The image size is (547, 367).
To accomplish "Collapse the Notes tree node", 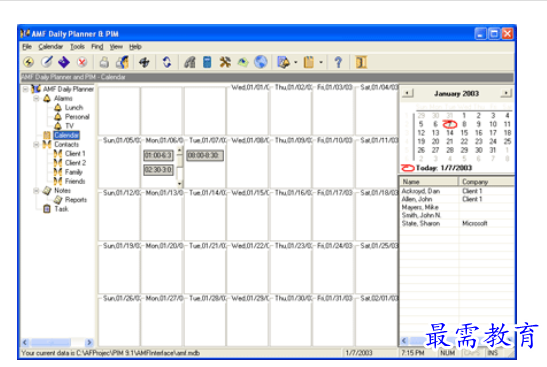I will click(x=36, y=190).
